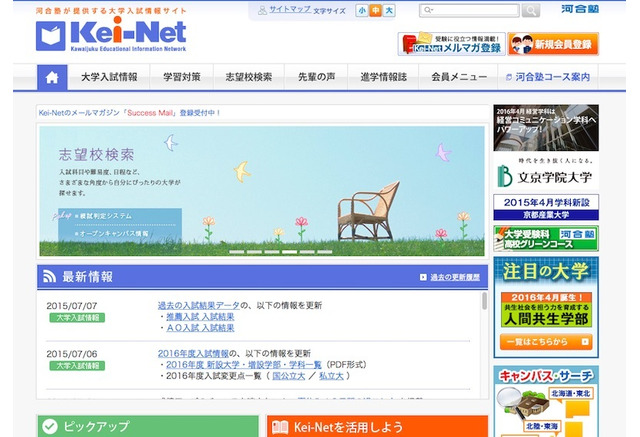Viewport: 640px width, 437px height.
Task: Click the 新規会員登録 button
Action: coord(553,44)
